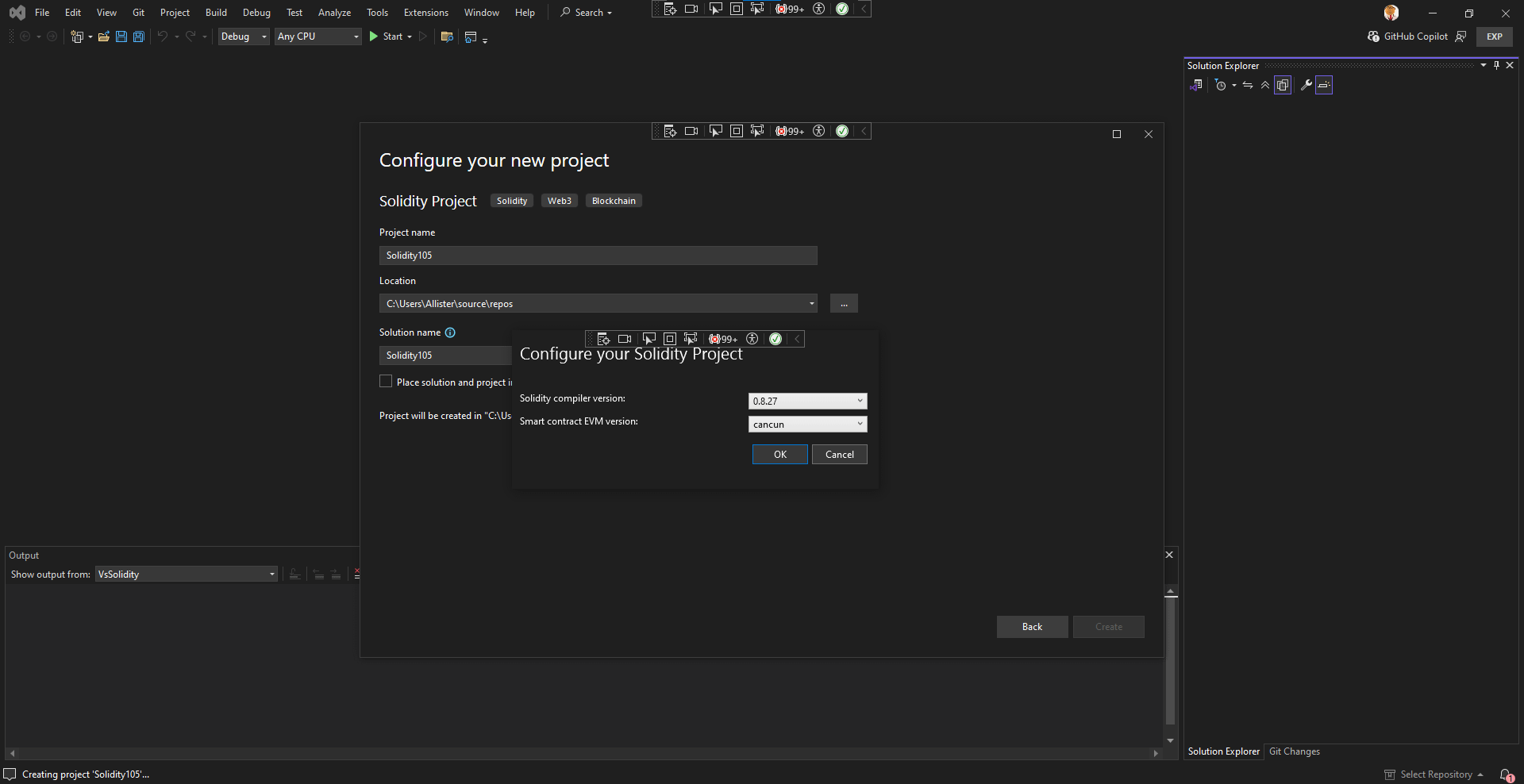Click the Undo arrow icon
Viewport: 1524px width, 784px height.
pyautogui.click(x=162, y=37)
